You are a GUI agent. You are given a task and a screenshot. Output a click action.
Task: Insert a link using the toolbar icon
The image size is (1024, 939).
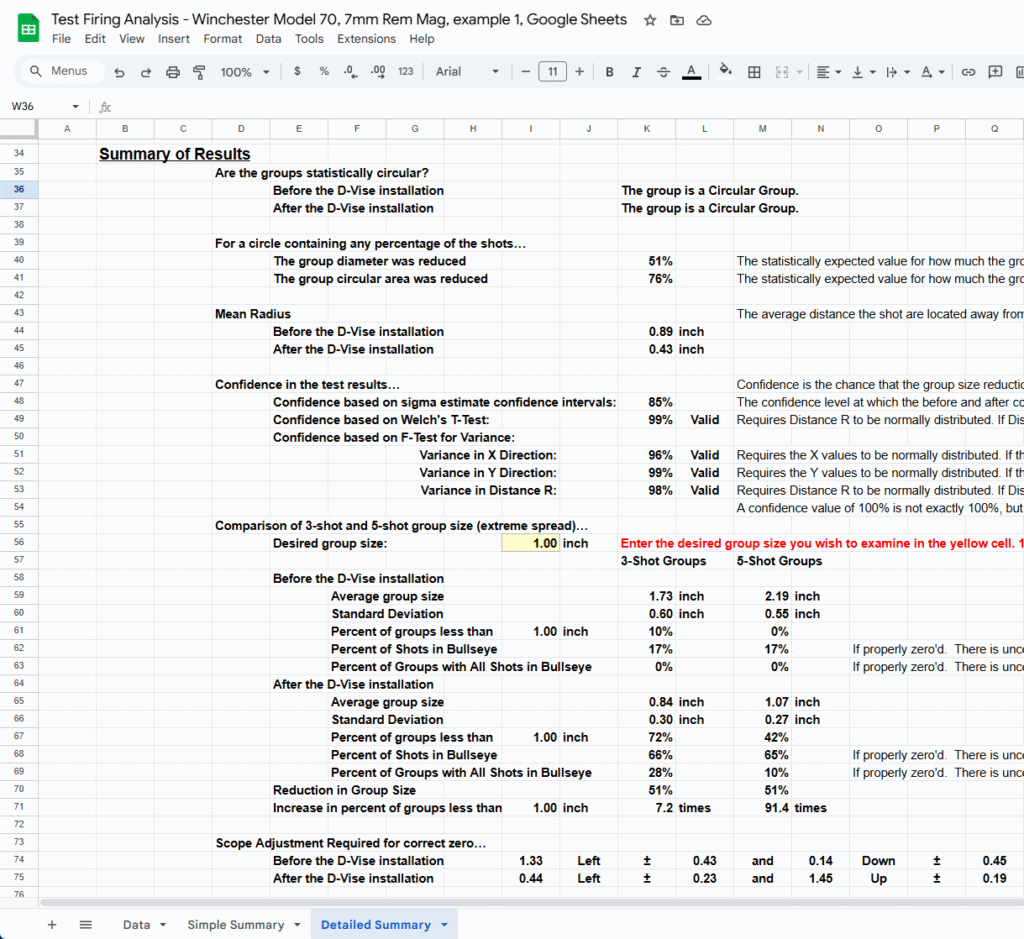(x=968, y=72)
